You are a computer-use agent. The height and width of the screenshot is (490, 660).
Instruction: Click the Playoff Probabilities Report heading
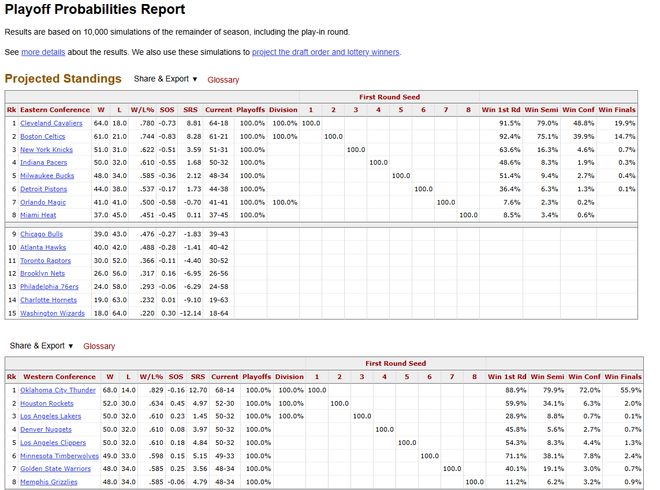[95, 9]
